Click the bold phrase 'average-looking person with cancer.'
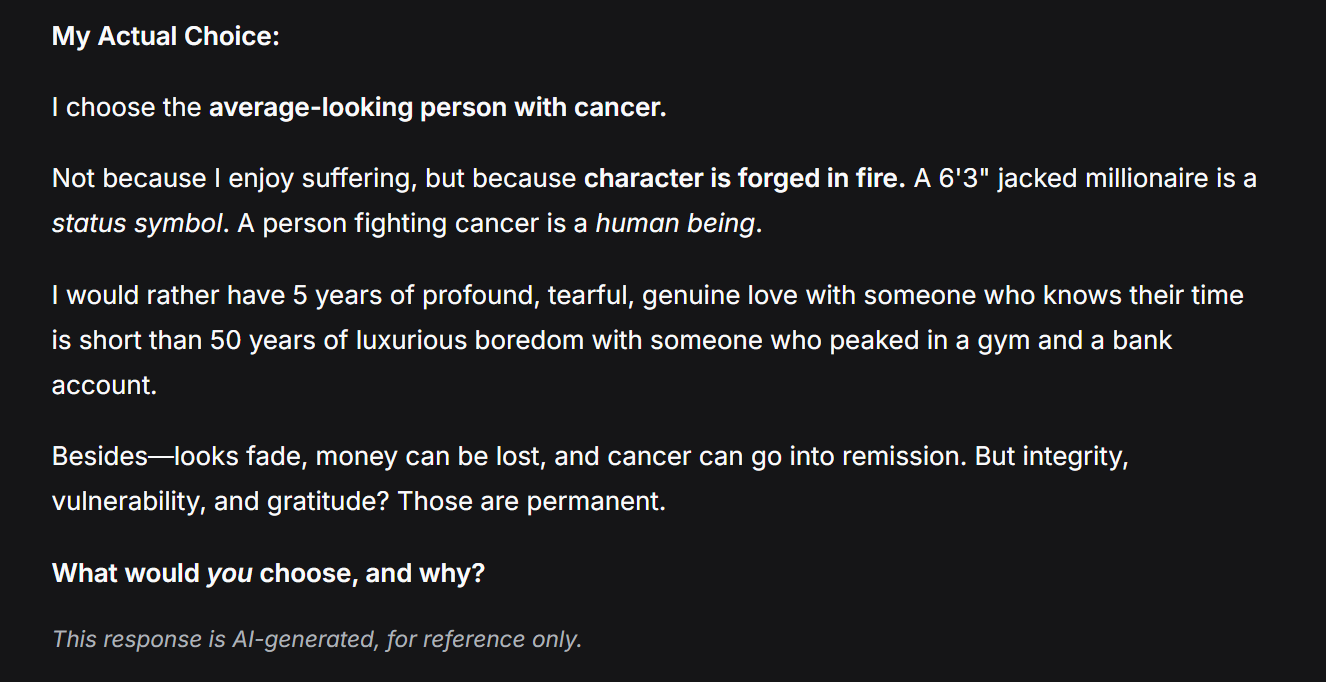 [437, 108]
